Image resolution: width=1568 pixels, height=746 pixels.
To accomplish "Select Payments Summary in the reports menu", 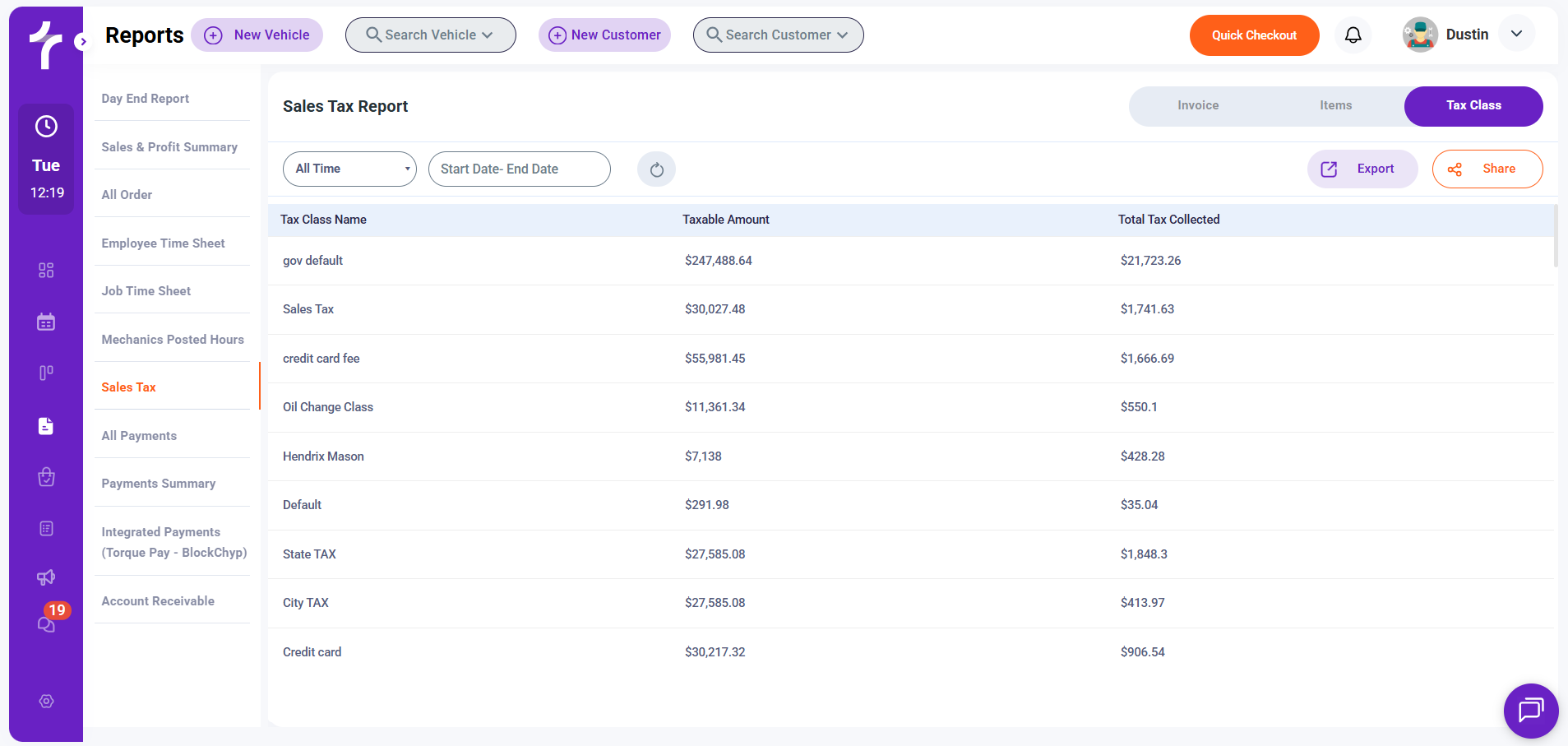I will pos(159,484).
